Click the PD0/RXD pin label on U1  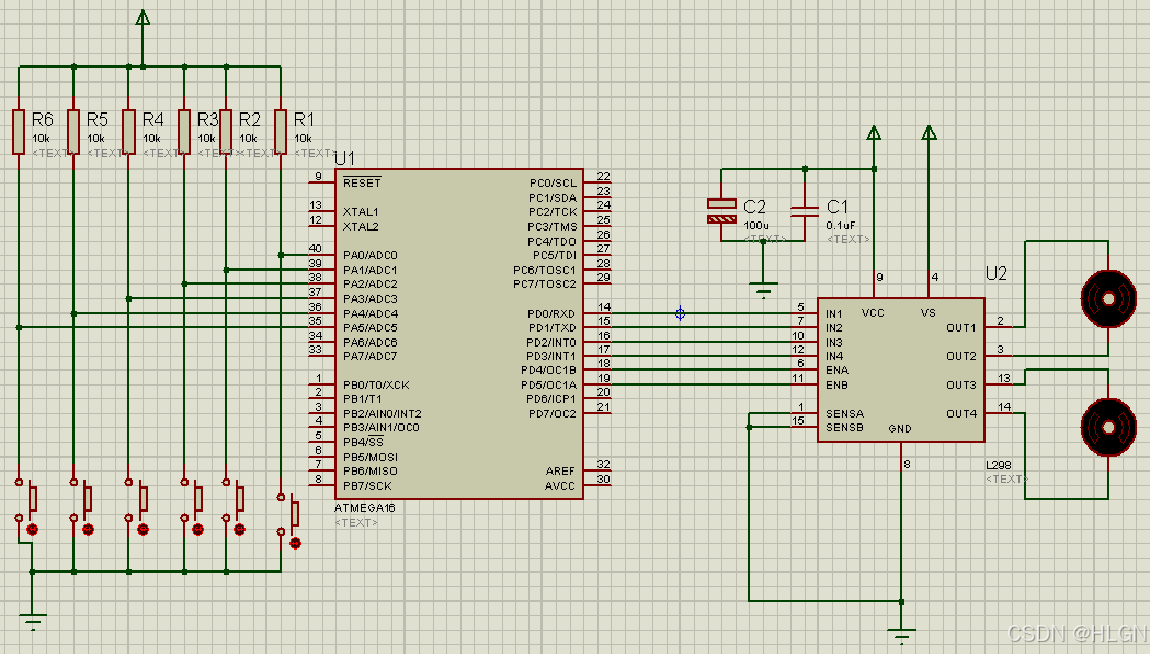(551, 311)
